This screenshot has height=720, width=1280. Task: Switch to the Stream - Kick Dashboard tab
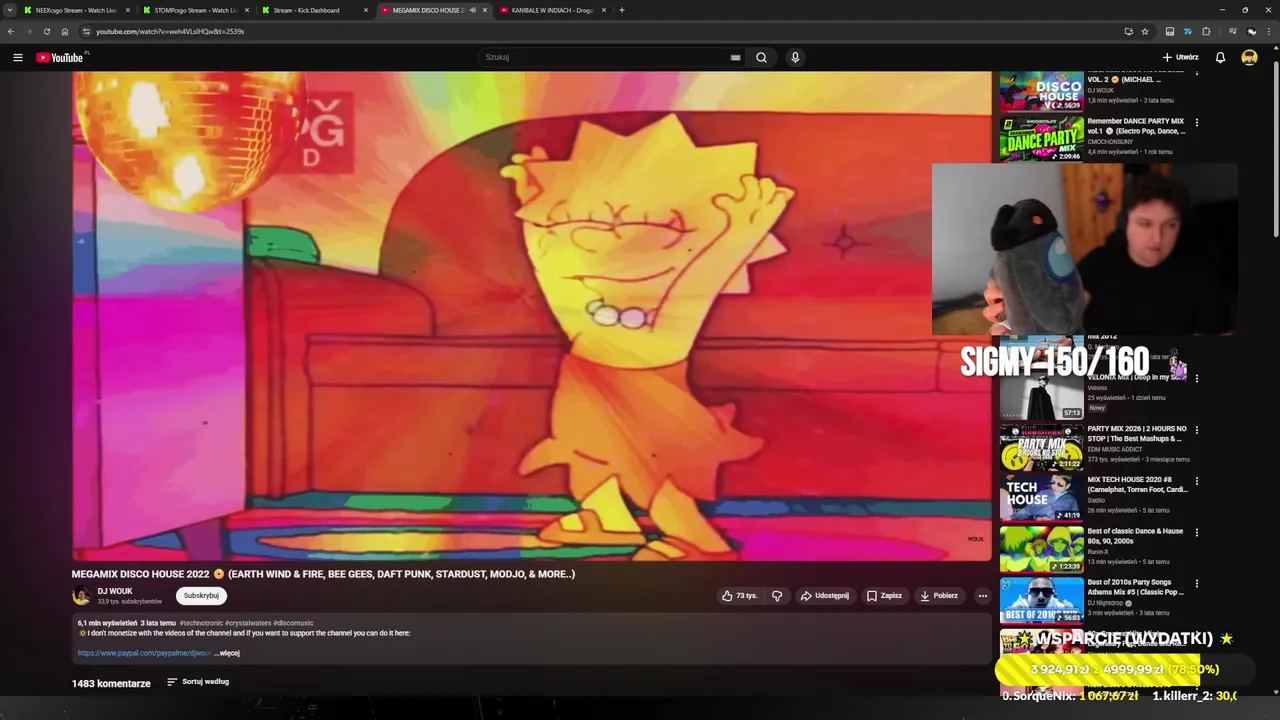(314, 10)
